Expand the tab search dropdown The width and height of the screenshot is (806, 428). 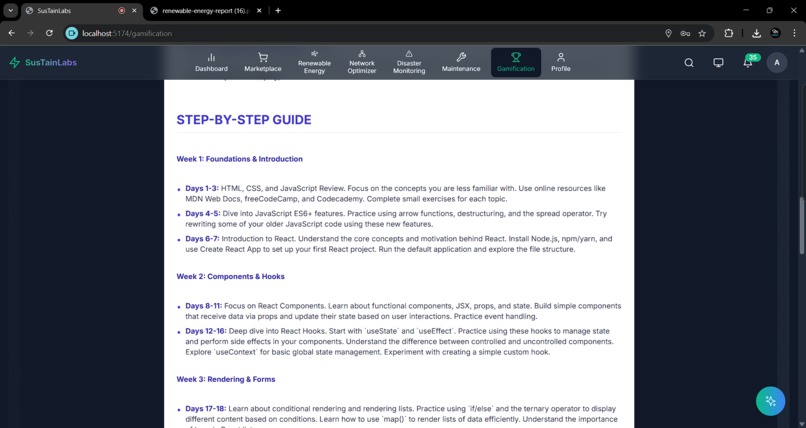[x=10, y=11]
